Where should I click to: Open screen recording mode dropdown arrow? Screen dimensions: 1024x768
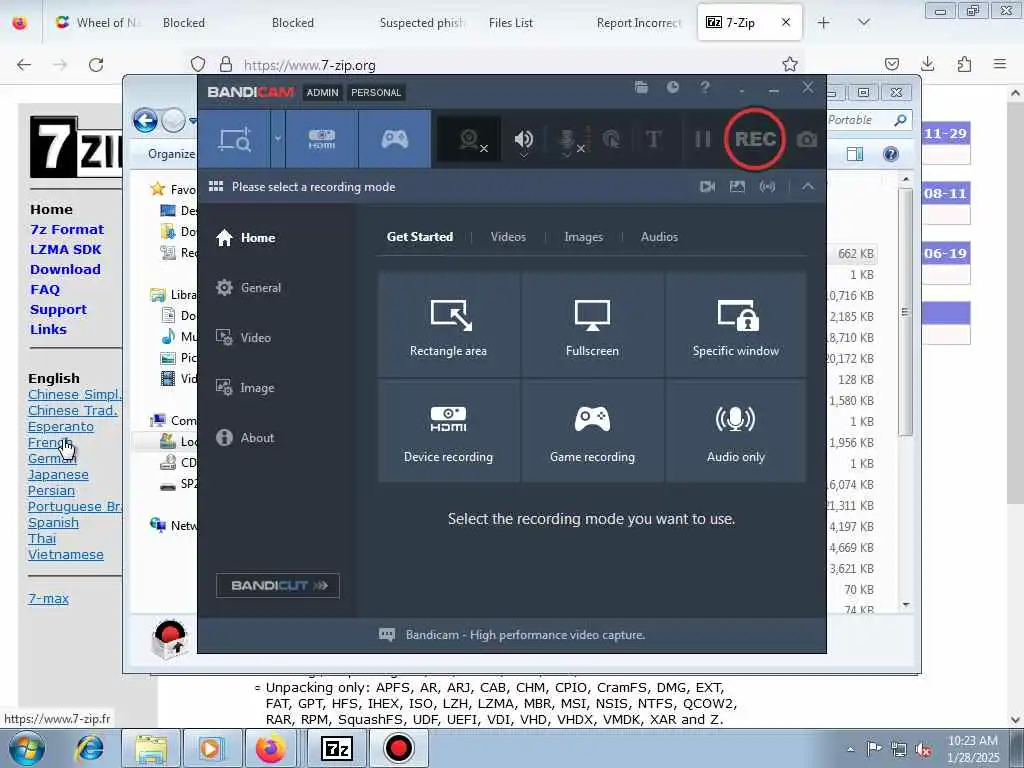click(x=278, y=139)
